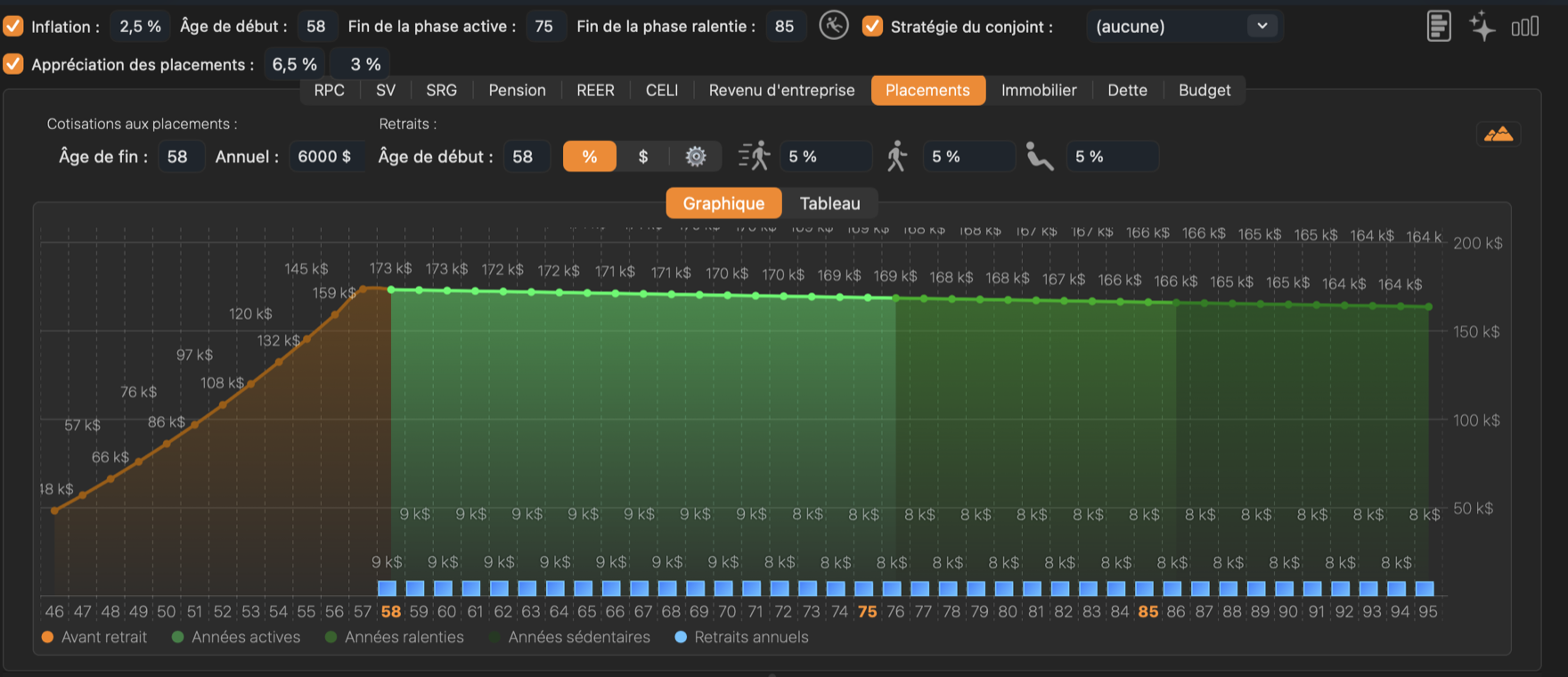Click the Années sédentaires legend entry

(570, 637)
